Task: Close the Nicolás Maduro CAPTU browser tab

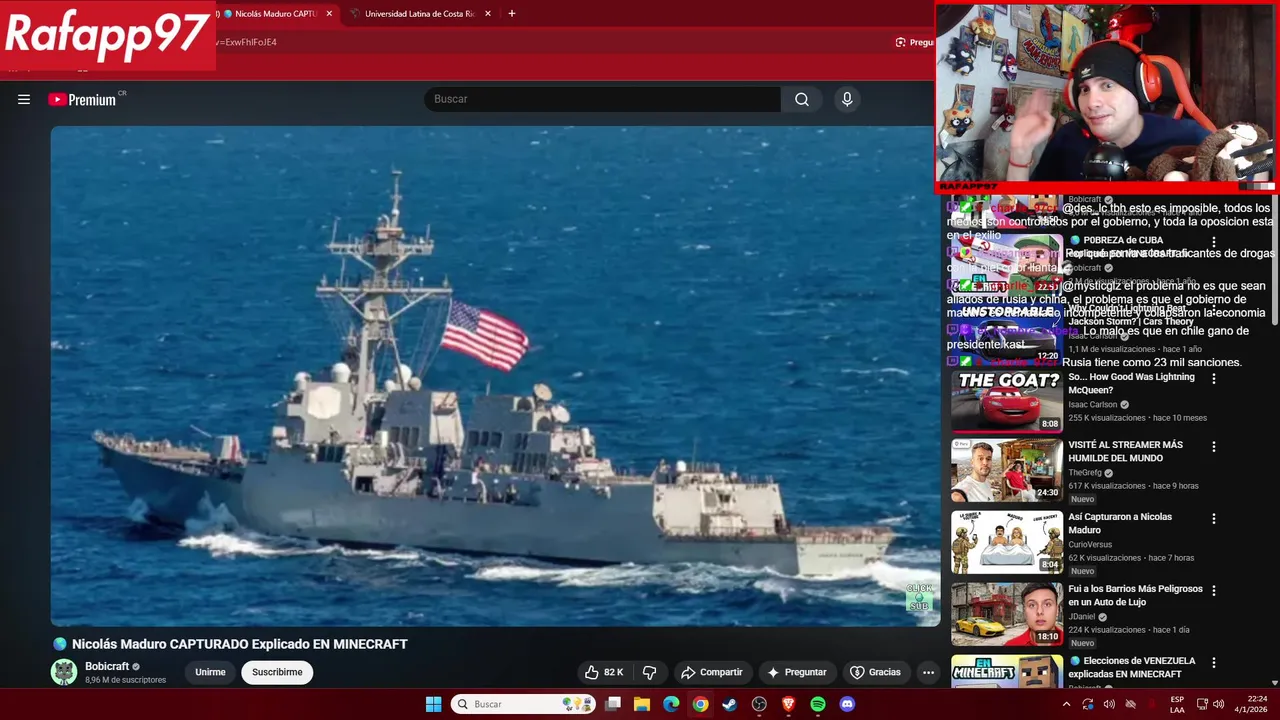Action: (x=329, y=14)
